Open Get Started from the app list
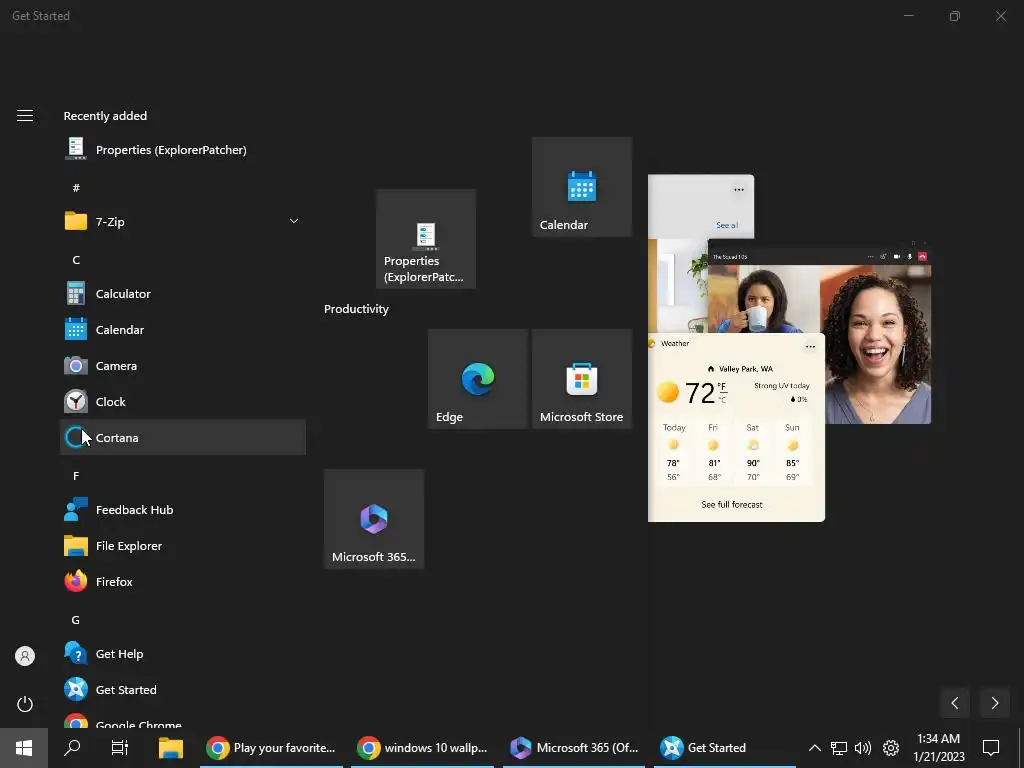The height and width of the screenshot is (768, 1024). point(183,690)
